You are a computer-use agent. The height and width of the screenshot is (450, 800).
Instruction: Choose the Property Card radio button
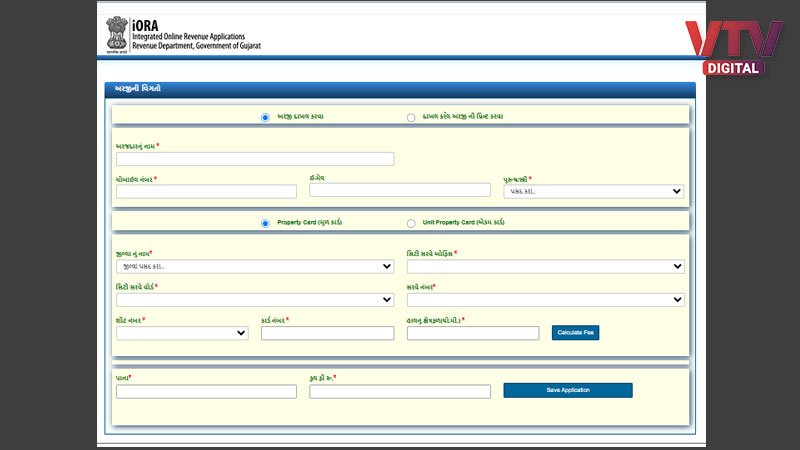click(265, 223)
